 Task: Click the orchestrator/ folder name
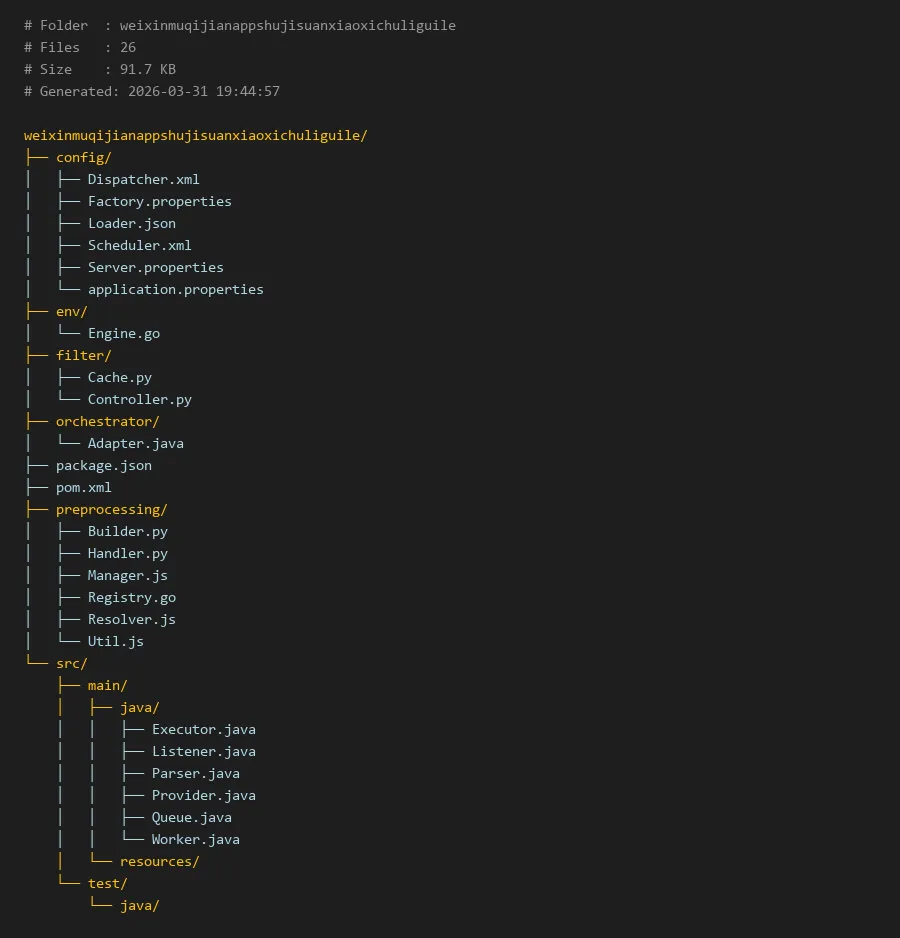click(x=107, y=421)
